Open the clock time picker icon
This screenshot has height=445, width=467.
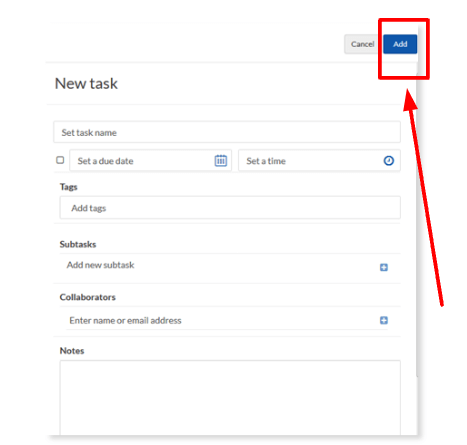(389, 161)
